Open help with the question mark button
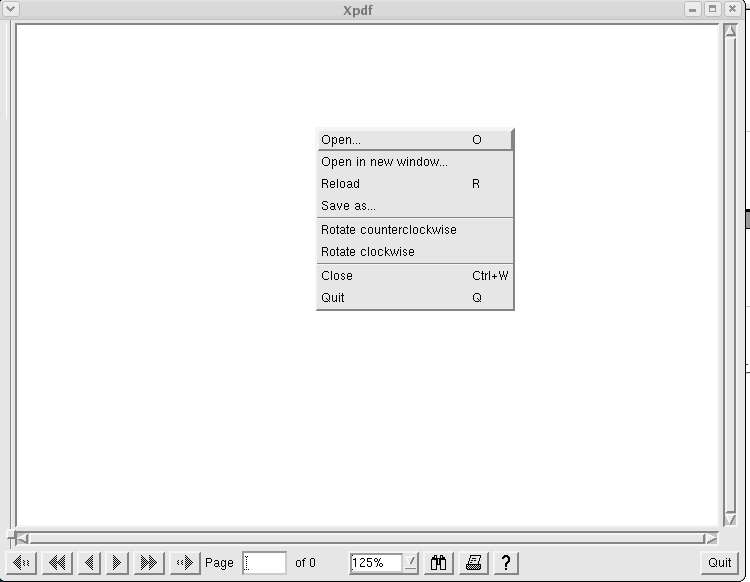Screen dimensions: 750x582 coord(506,563)
